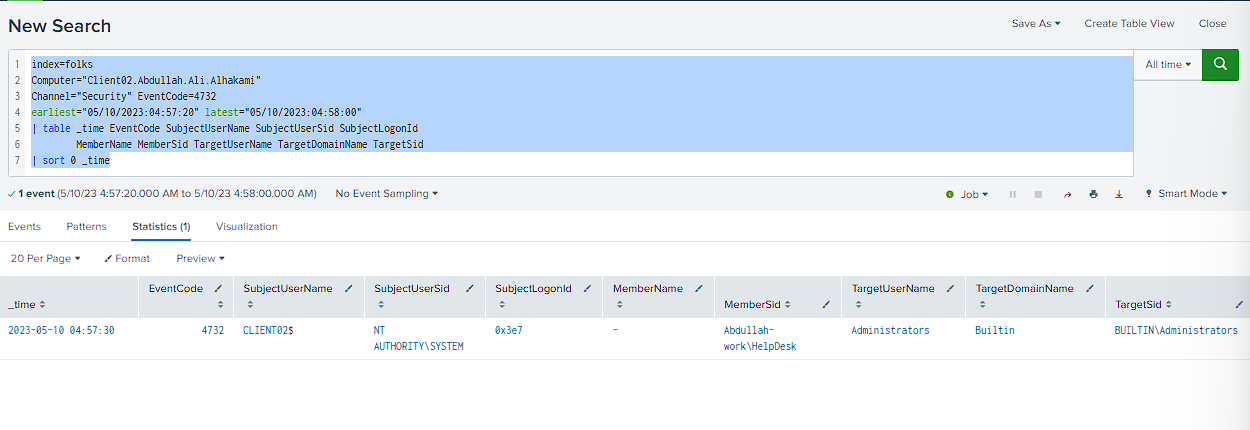1250x430 pixels.
Task: Click 0x3e7 logon ID value
Action: tap(510, 330)
